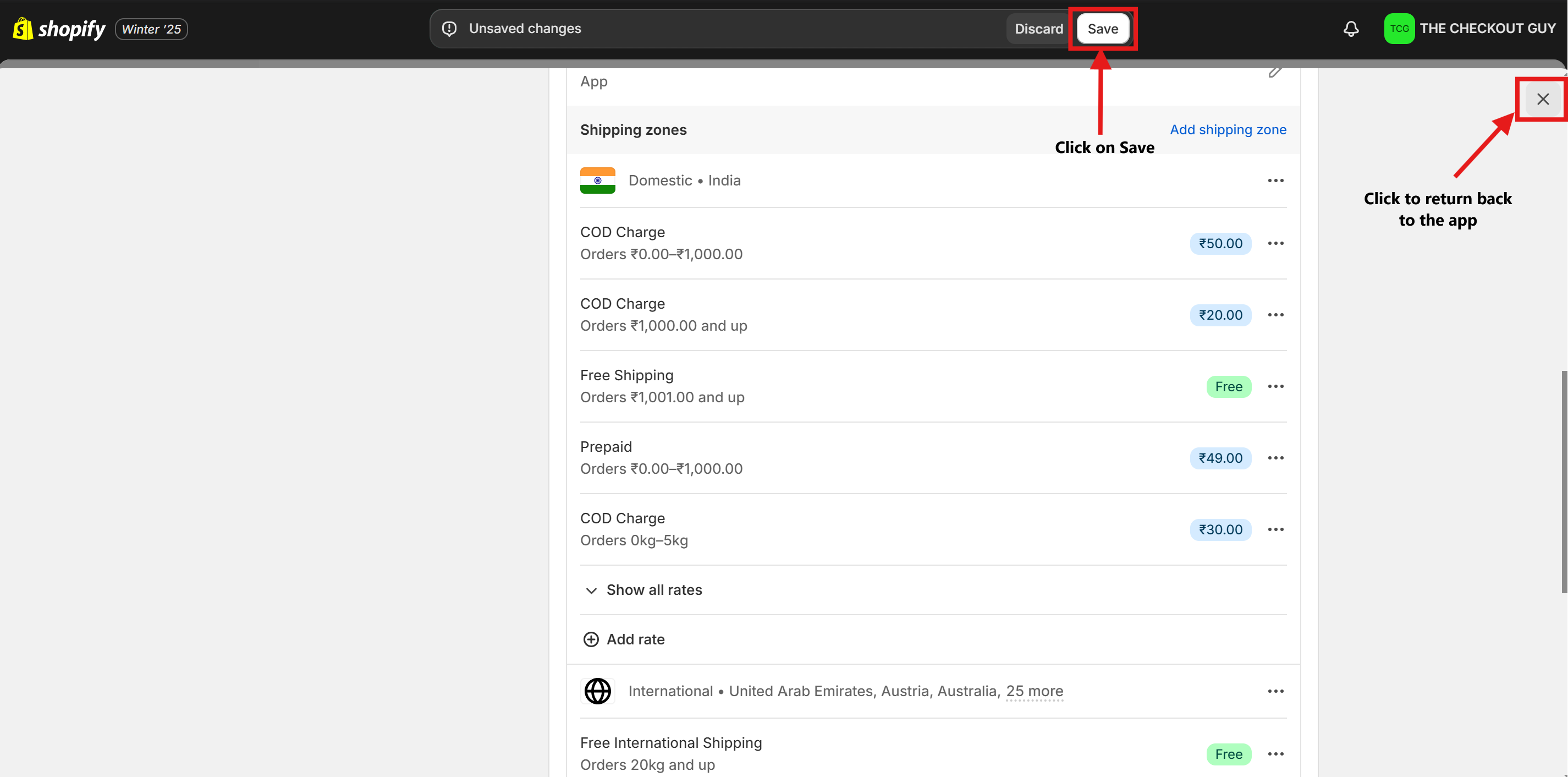Viewport: 1568px width, 777px height.
Task: Click the TCG store avatar
Action: pos(1399,29)
